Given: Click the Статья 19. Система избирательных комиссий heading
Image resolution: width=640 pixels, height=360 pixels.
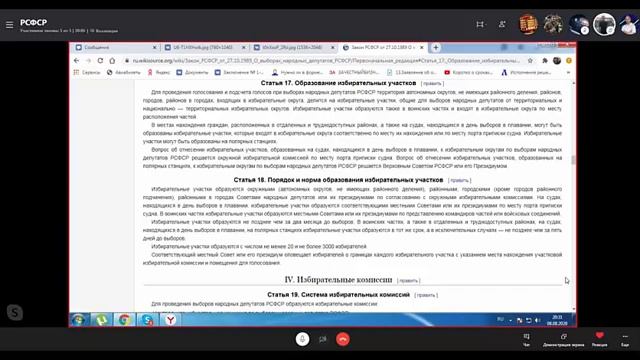Looking at the screenshot, I should pos(338,295).
